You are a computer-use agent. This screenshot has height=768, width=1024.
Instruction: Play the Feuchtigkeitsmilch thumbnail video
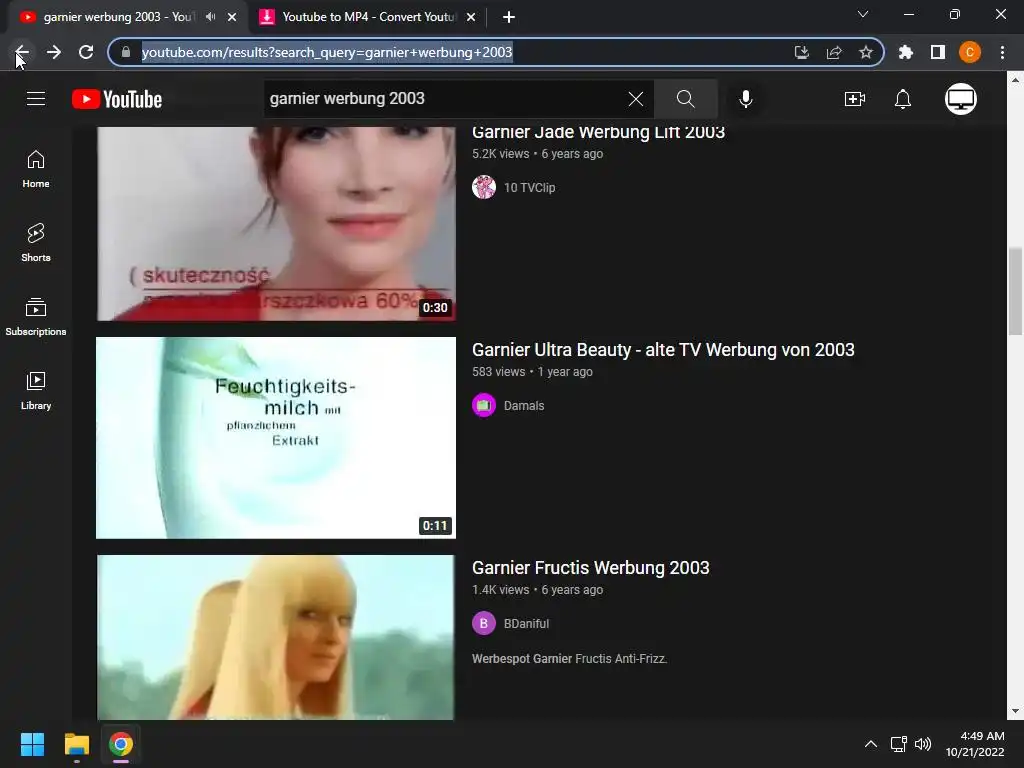tap(276, 438)
